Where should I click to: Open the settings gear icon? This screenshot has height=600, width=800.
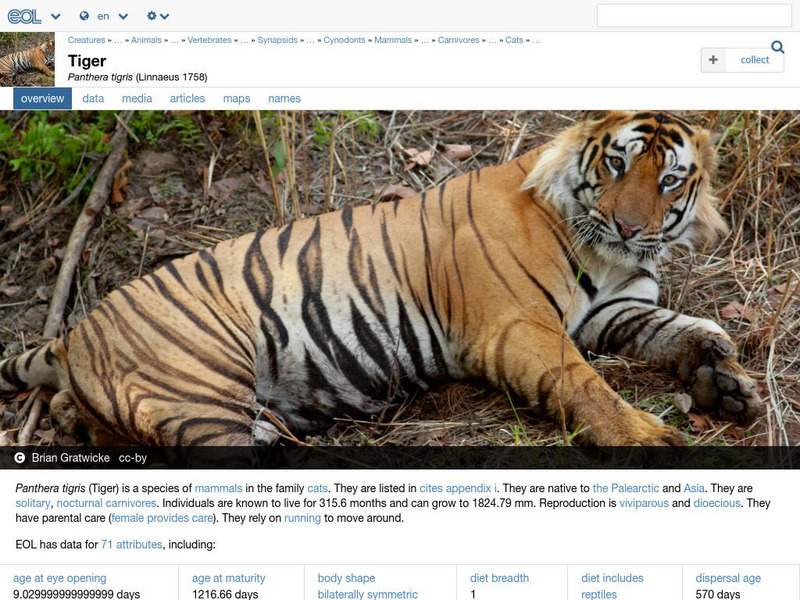[x=152, y=16]
